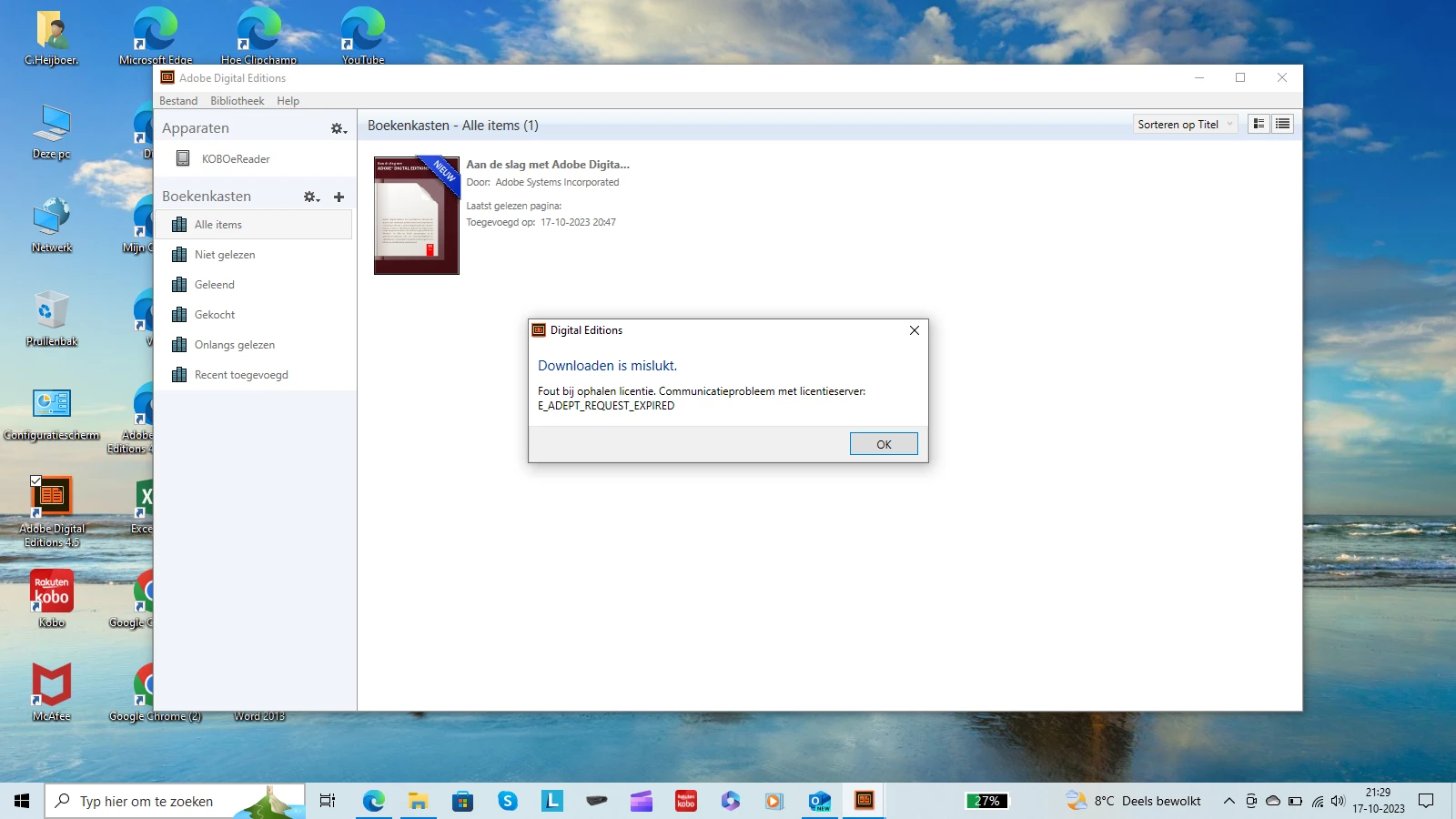
Task: Open Microsoft Store from taskbar
Action: 462,801
